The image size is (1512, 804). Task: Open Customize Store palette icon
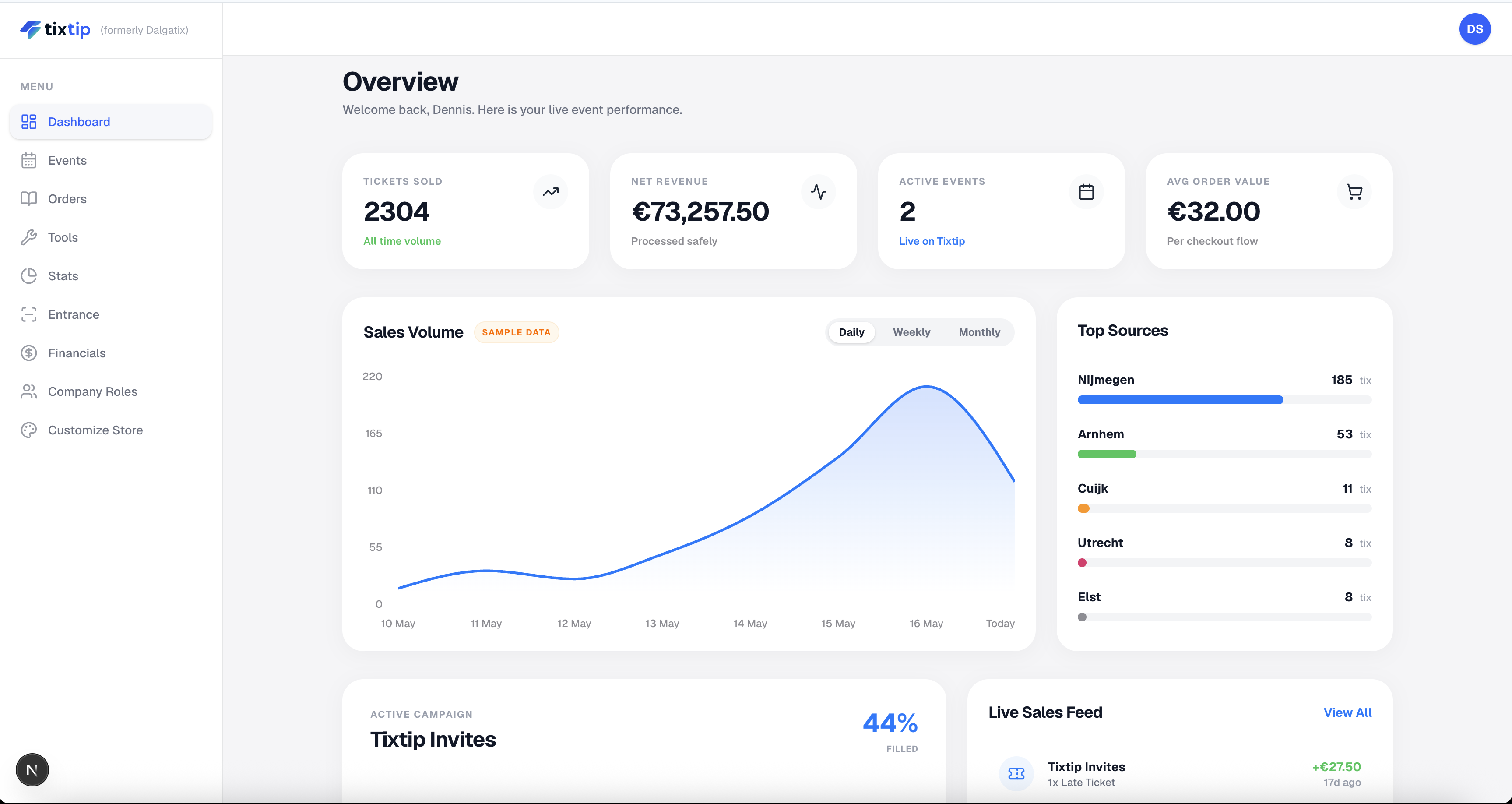(29, 430)
